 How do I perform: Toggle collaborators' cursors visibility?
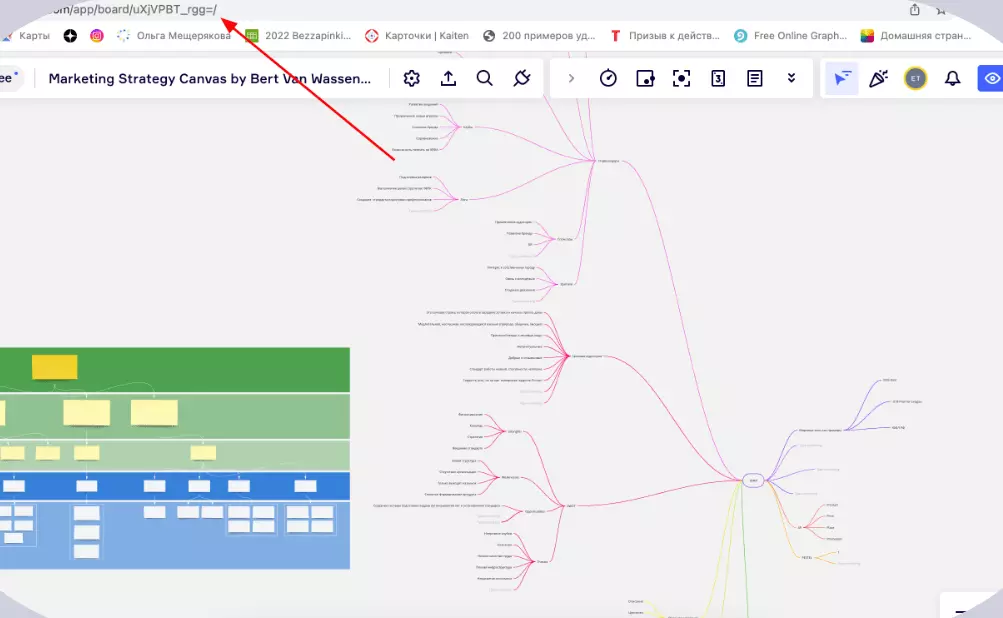[842, 79]
